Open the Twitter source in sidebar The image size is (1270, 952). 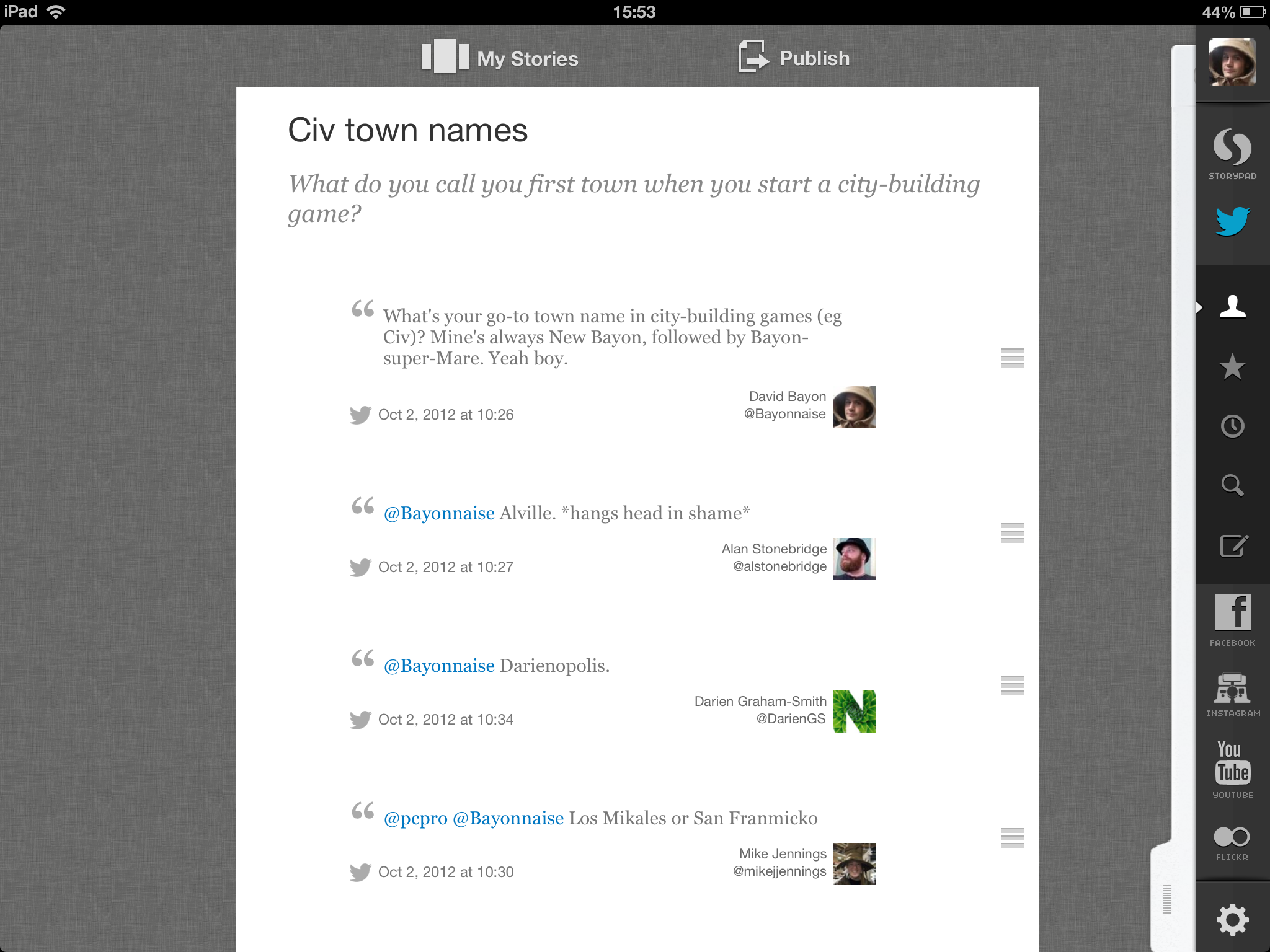click(x=1232, y=221)
